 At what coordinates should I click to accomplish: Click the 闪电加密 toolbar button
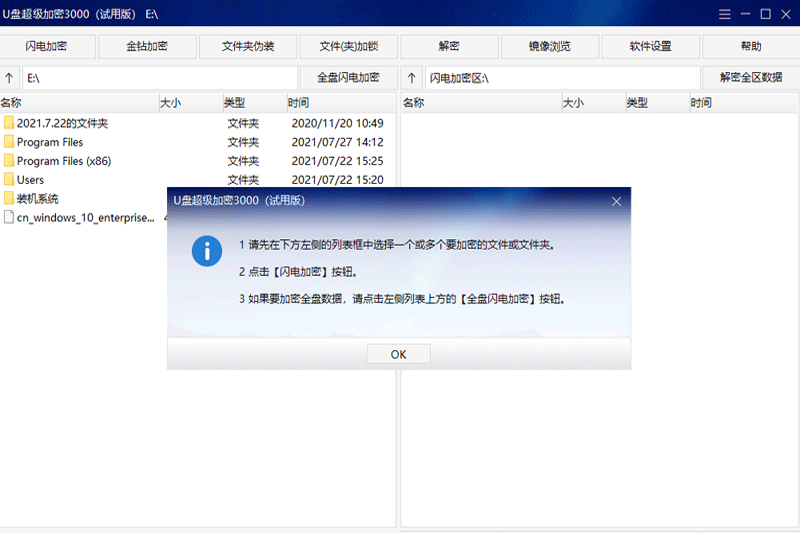pyautogui.click(x=47, y=47)
